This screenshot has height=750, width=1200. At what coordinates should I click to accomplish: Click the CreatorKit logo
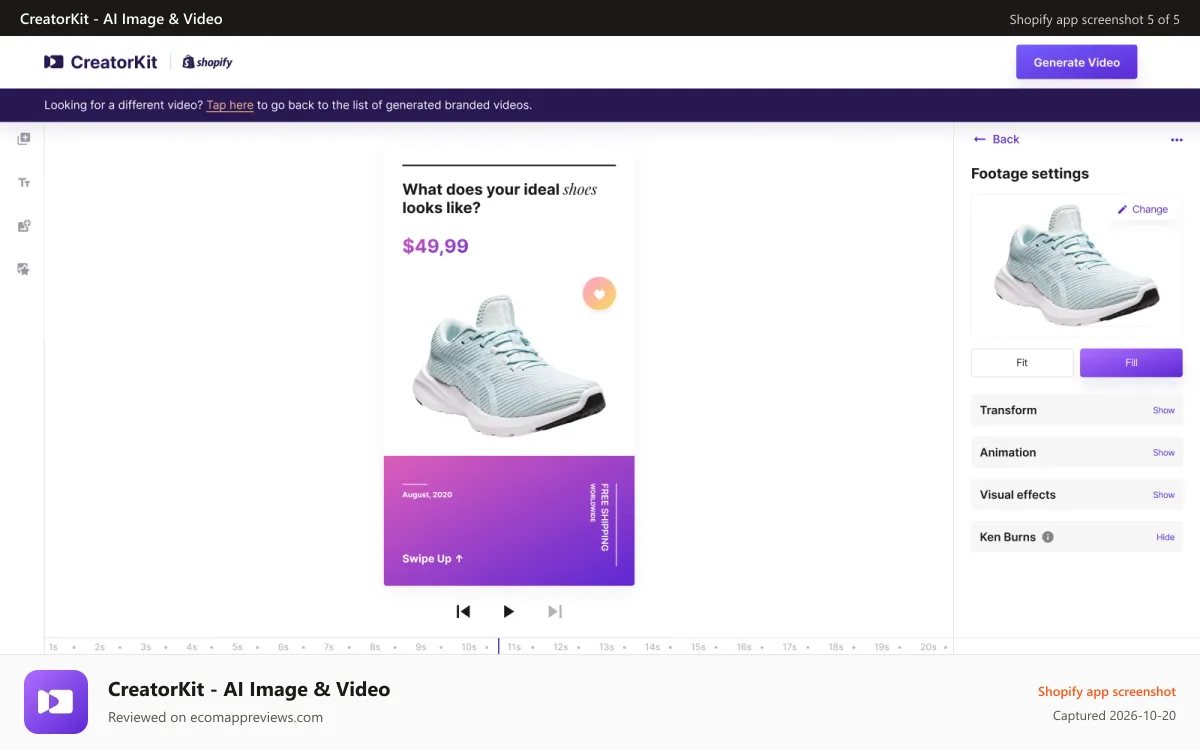click(x=101, y=62)
